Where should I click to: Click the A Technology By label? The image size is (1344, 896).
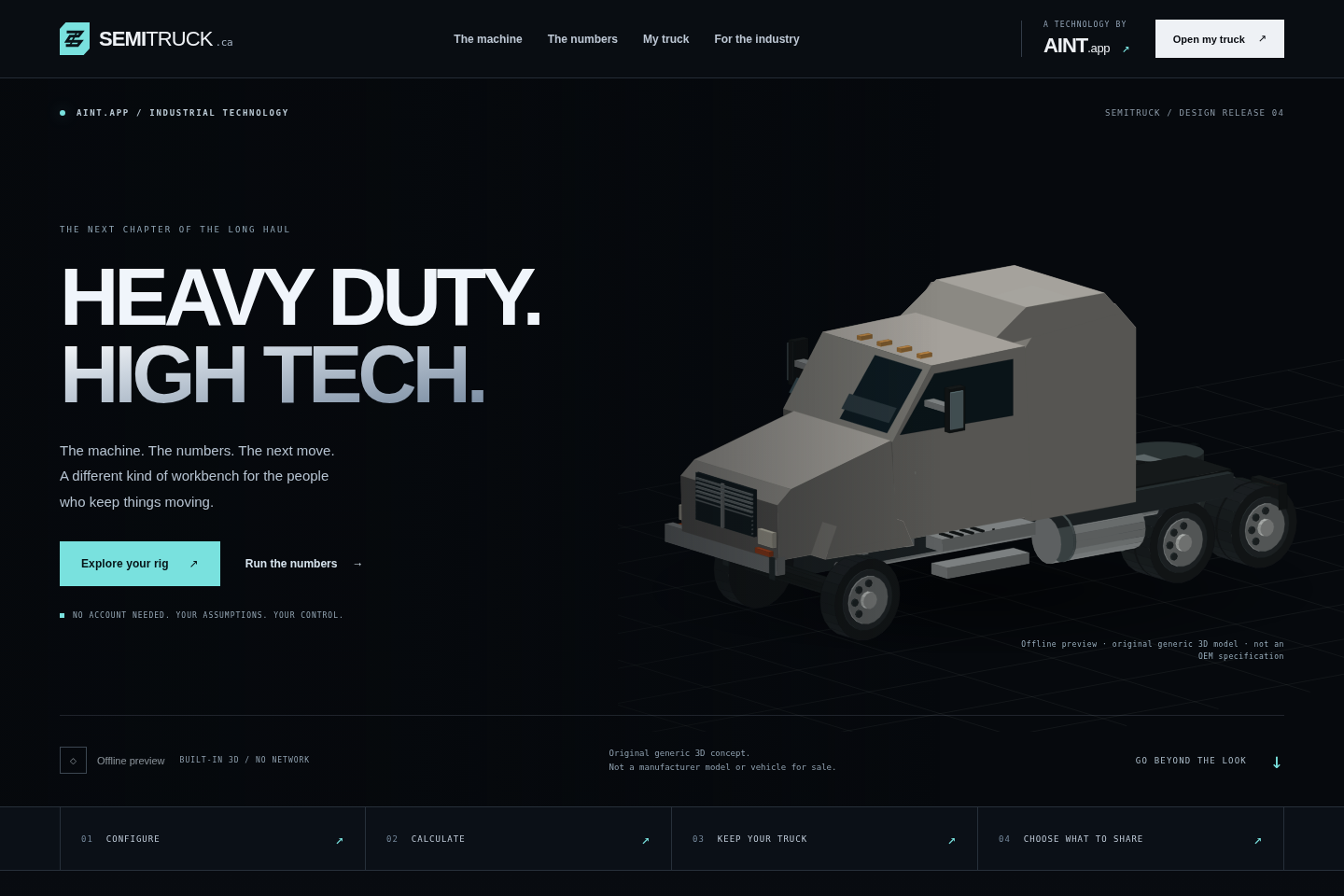[1085, 24]
